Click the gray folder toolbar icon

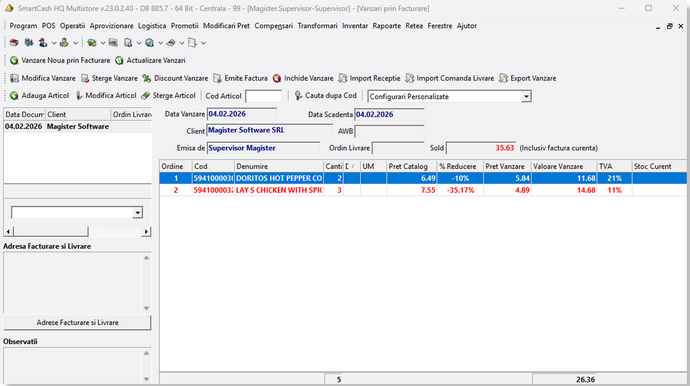pyautogui.click(x=113, y=43)
